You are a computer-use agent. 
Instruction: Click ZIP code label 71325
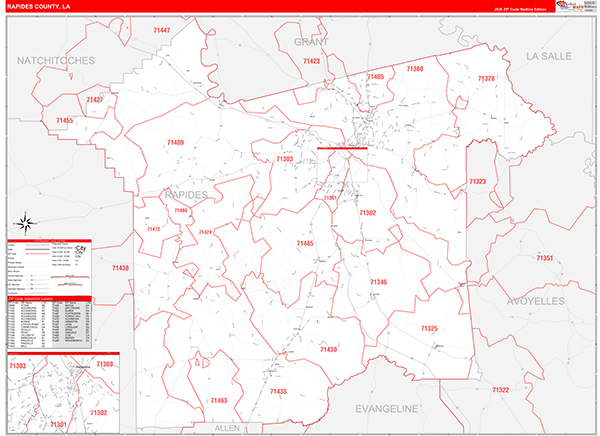[429, 328]
